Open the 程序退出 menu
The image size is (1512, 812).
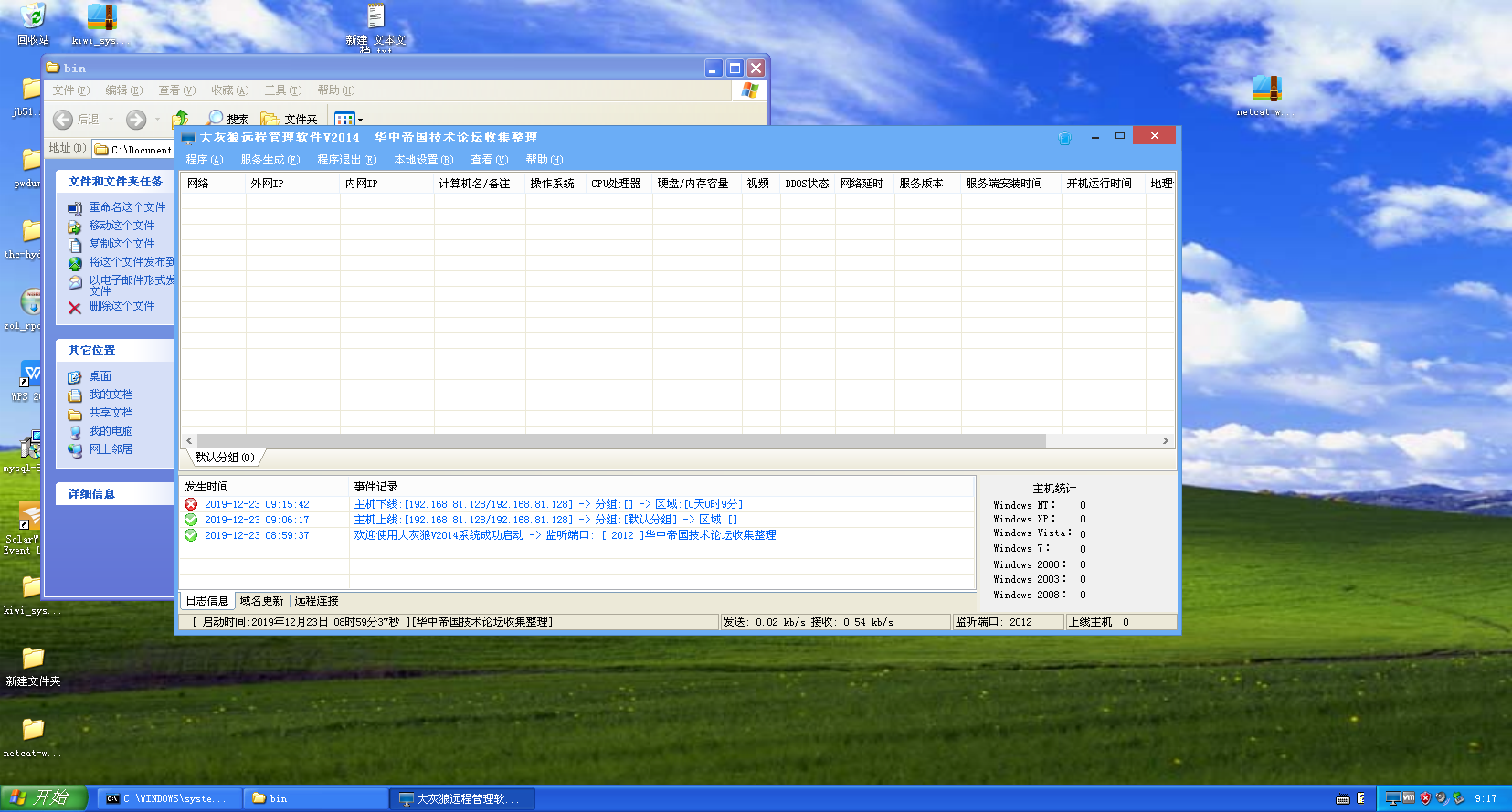[347, 160]
